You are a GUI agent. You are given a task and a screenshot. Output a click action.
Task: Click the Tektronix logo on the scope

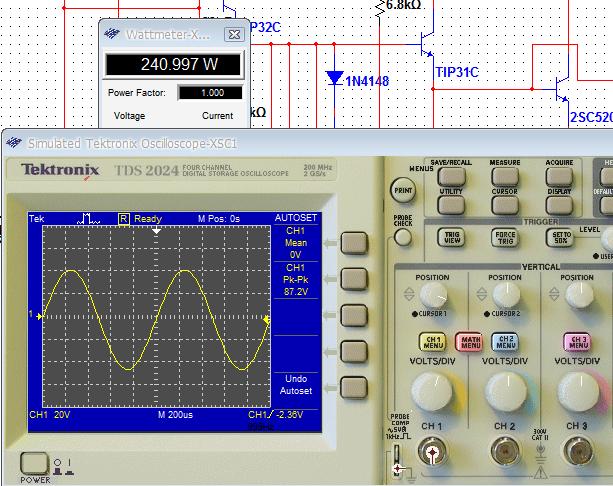pyautogui.click(x=60, y=170)
